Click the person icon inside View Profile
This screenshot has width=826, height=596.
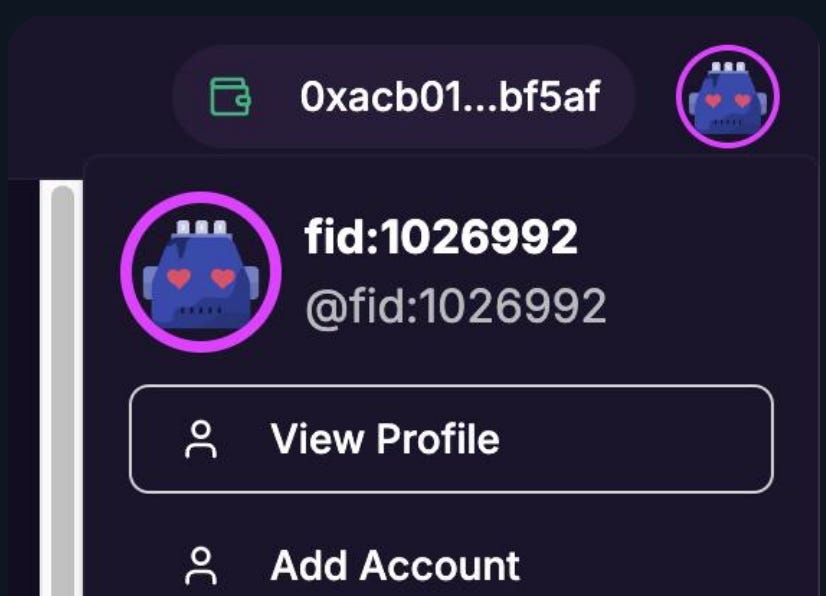(x=201, y=439)
